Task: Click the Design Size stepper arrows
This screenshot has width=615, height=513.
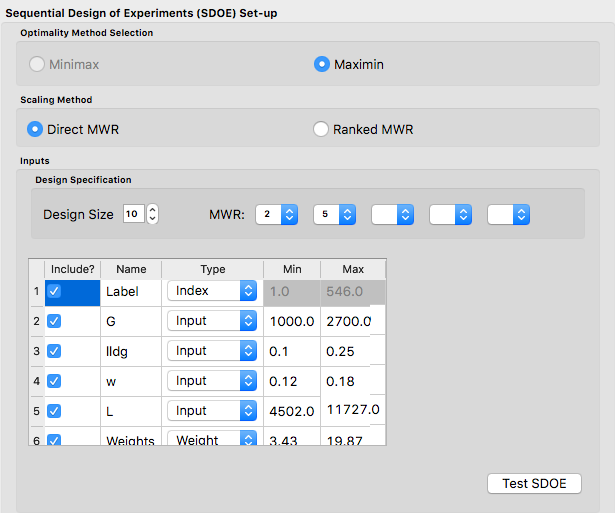Action: click(x=153, y=215)
